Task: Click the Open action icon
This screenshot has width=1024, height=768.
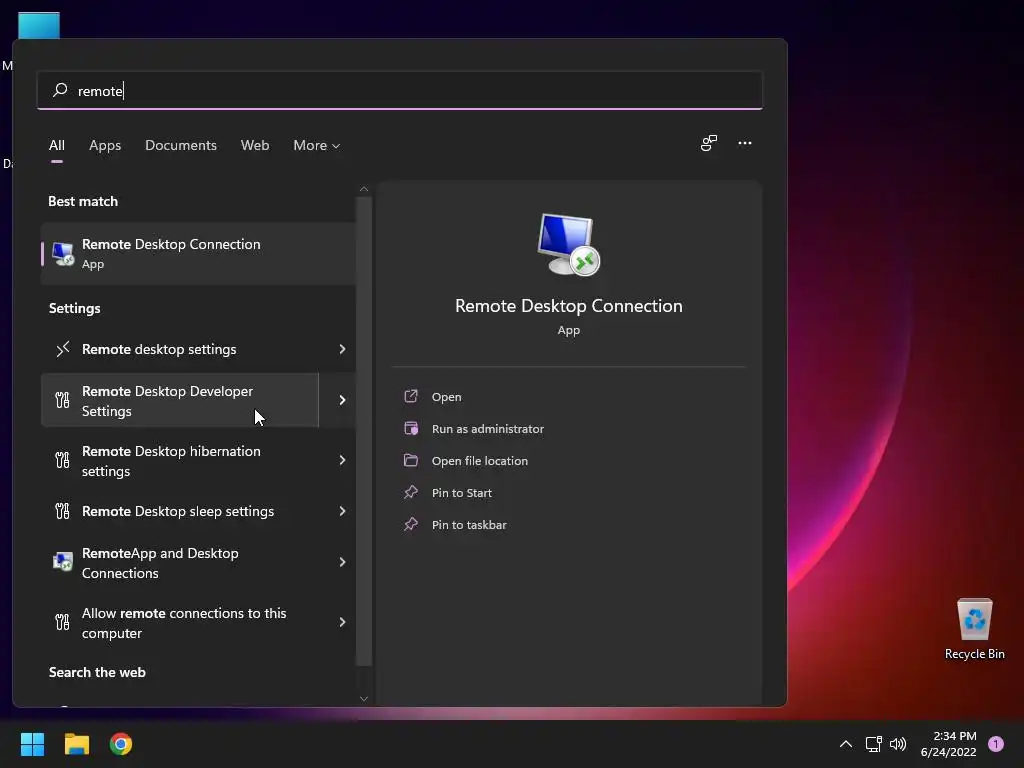Action: click(411, 396)
